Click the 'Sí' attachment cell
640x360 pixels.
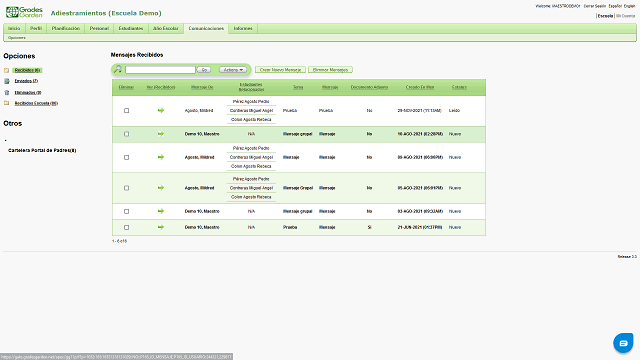[x=369, y=227]
